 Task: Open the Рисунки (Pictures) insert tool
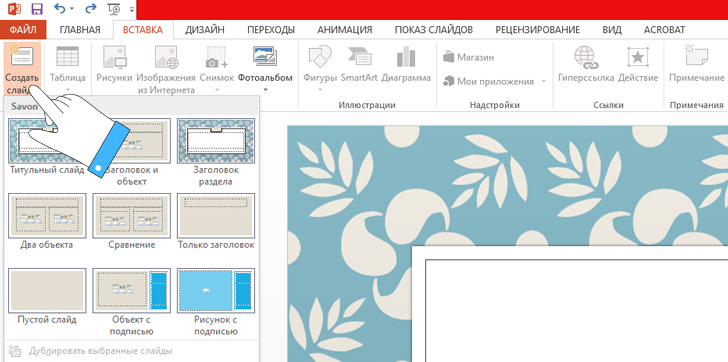pyautogui.click(x=114, y=58)
